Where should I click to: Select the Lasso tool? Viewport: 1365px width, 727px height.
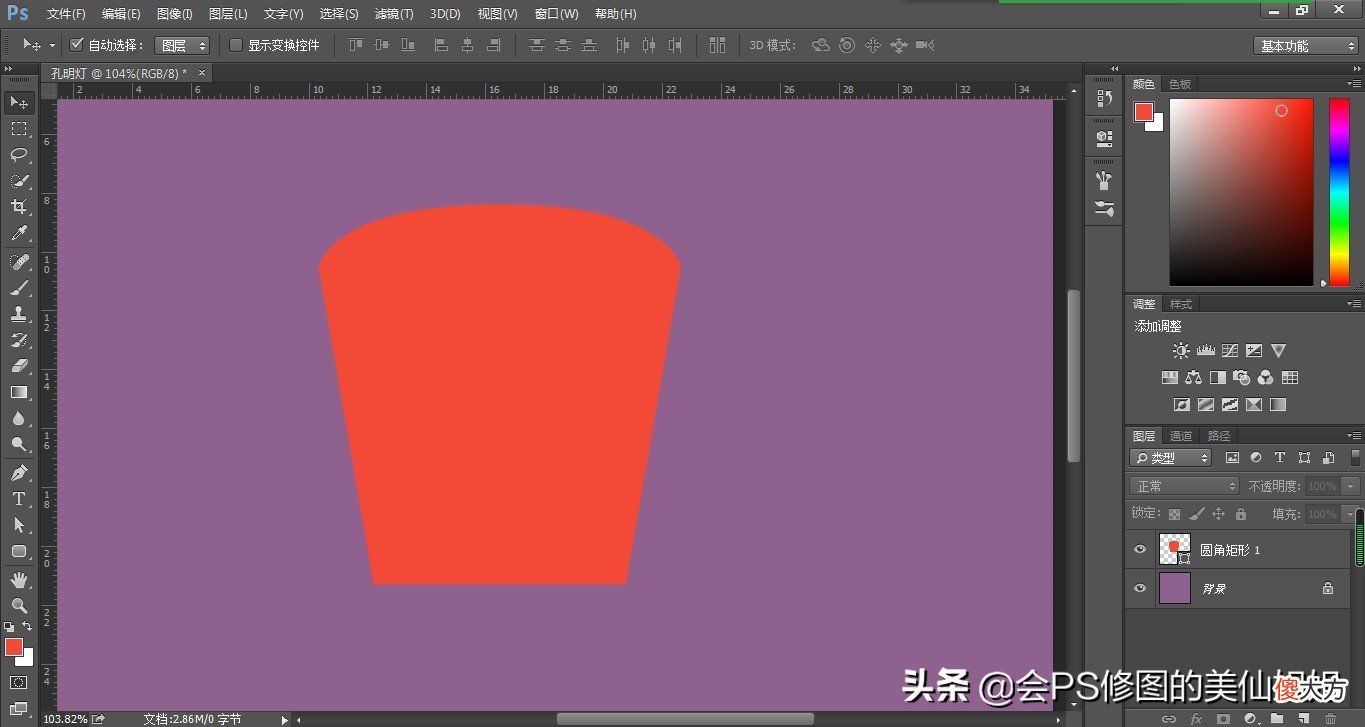tap(19, 154)
